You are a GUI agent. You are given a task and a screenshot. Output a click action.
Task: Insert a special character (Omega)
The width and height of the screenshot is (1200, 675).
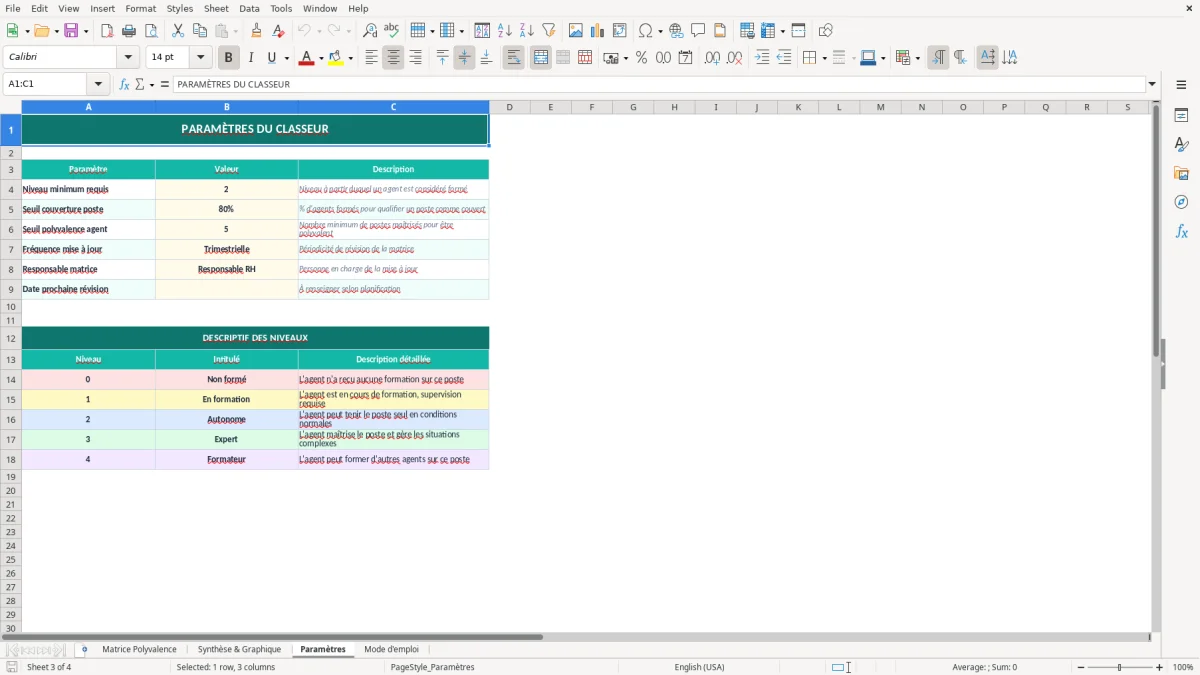(645, 31)
